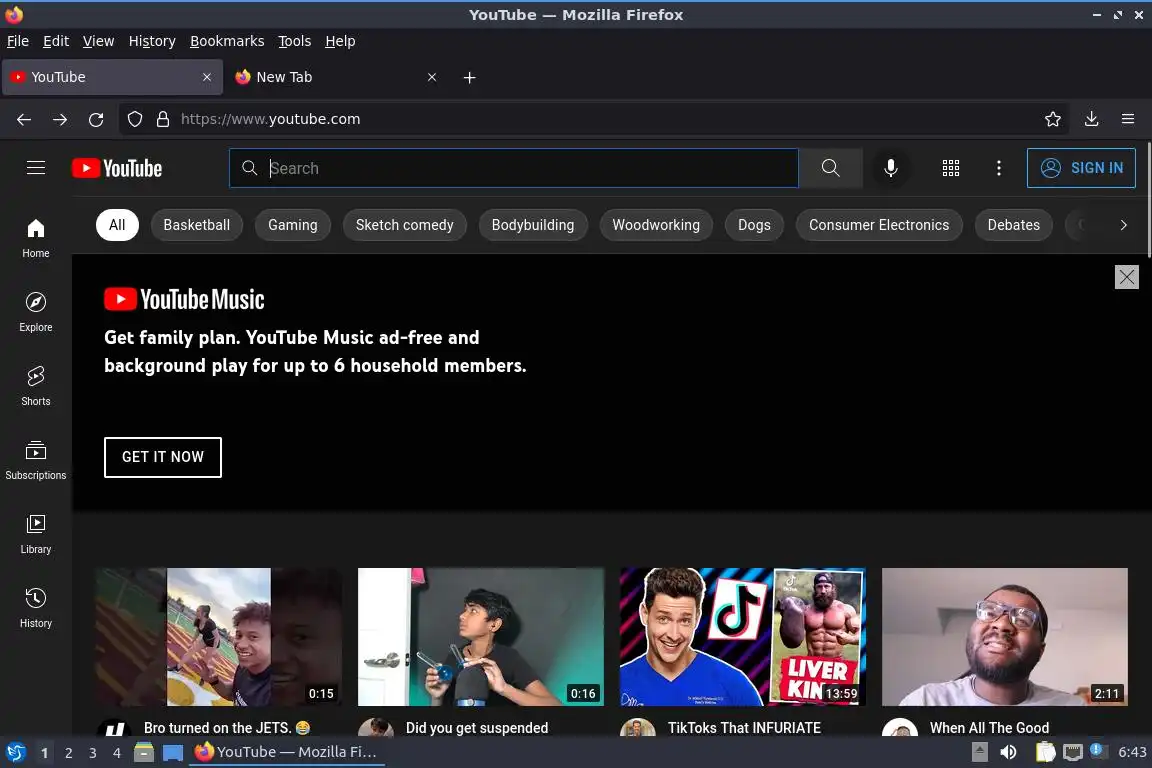Switch to workspace 2 in taskbar
The height and width of the screenshot is (768, 1152).
click(x=68, y=753)
